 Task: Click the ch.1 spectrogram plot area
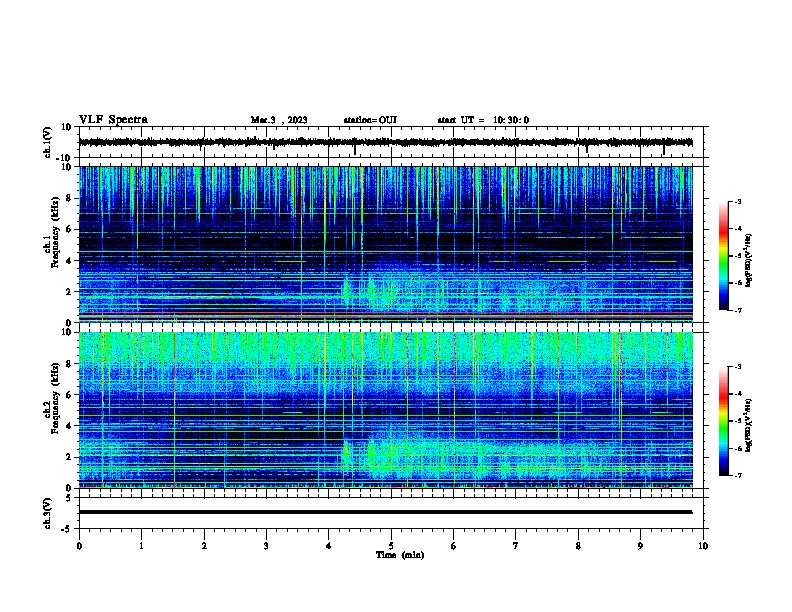[385, 244]
